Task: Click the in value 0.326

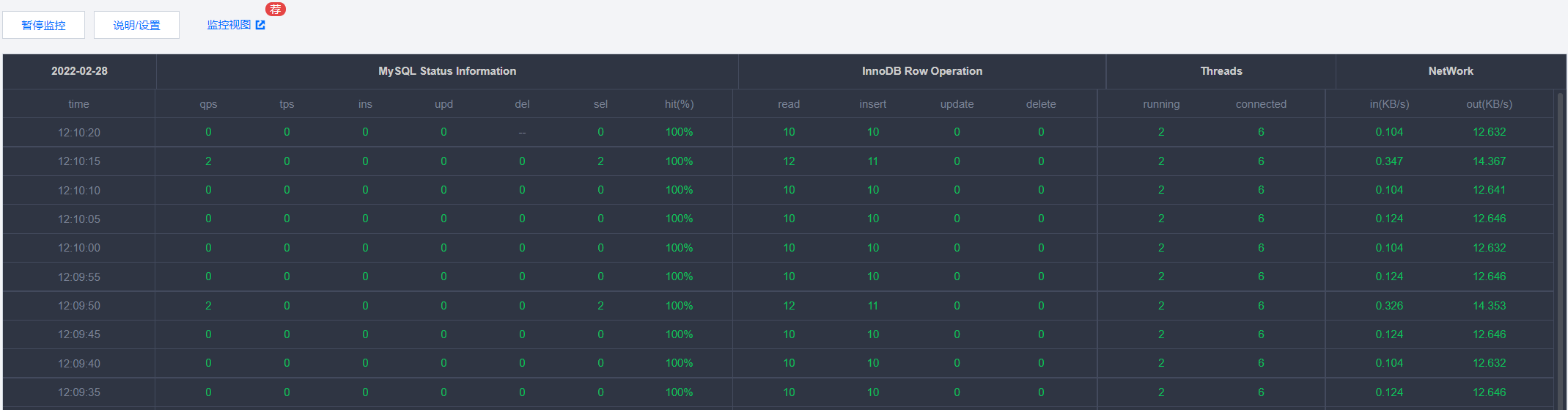Action: 1389,306
